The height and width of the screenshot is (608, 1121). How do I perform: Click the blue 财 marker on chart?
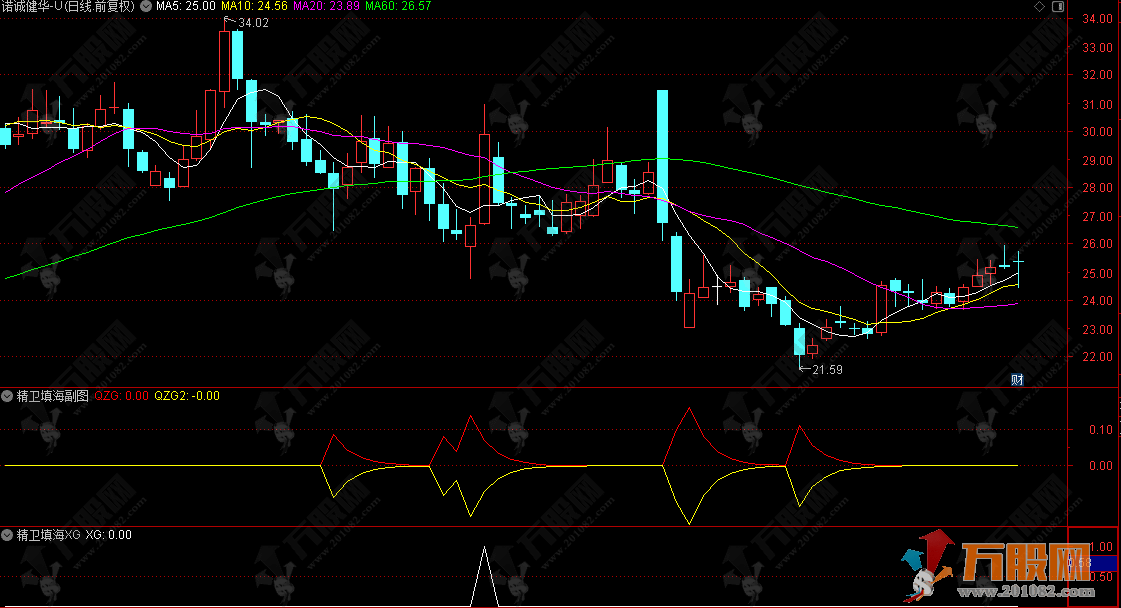1017,379
